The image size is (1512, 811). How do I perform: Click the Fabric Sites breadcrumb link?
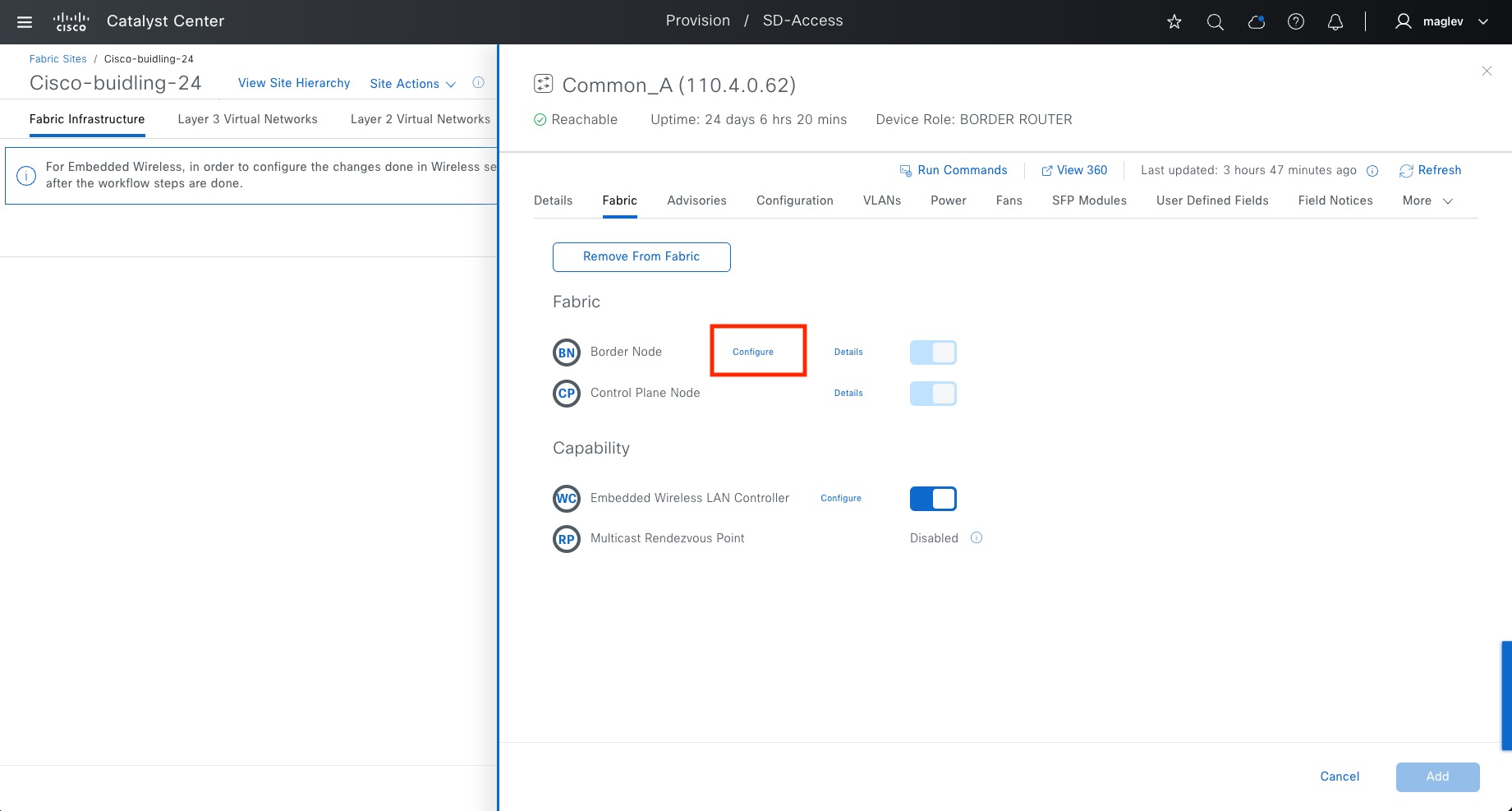pos(58,59)
